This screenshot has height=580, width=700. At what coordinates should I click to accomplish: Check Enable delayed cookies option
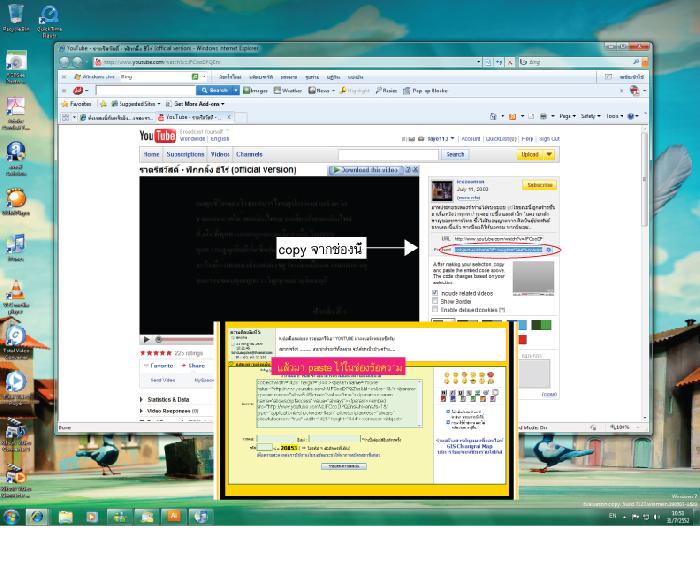pyautogui.click(x=435, y=309)
